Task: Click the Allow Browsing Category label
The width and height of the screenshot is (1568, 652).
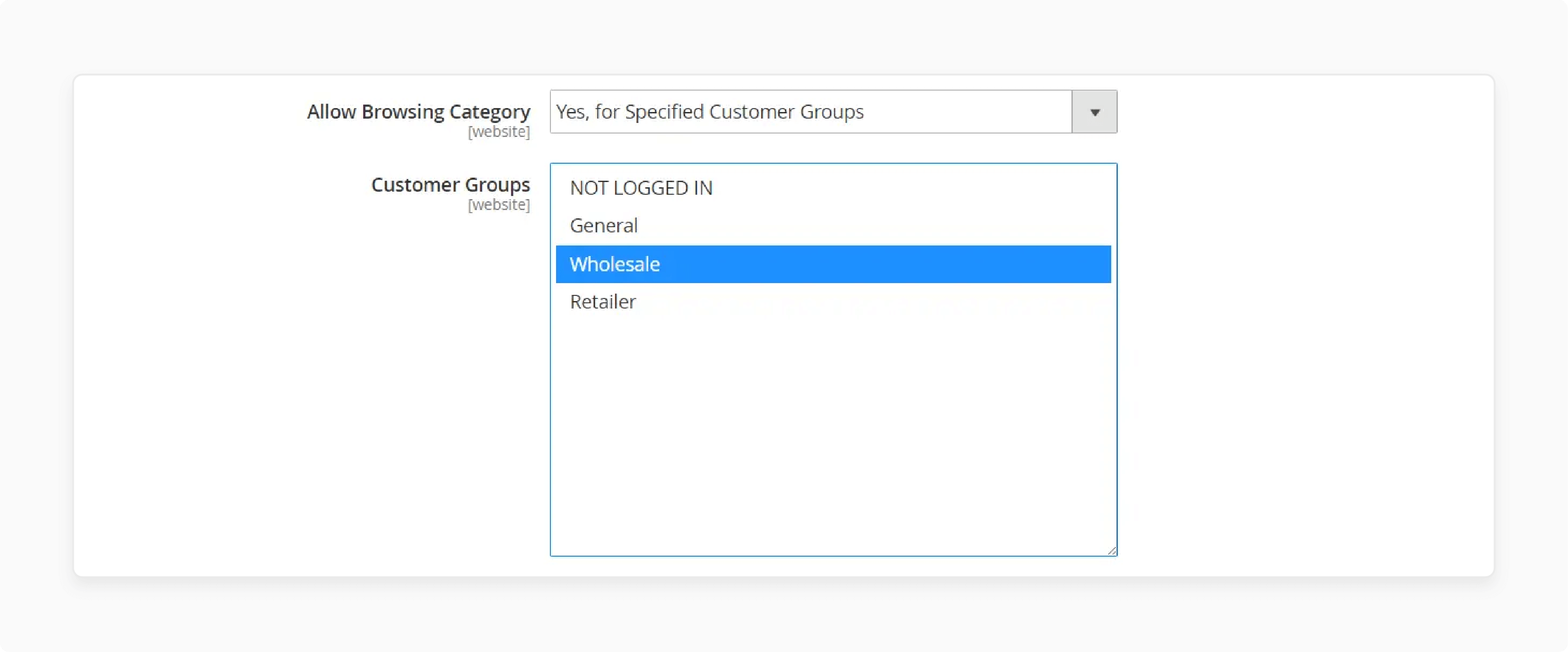Action: coord(418,112)
